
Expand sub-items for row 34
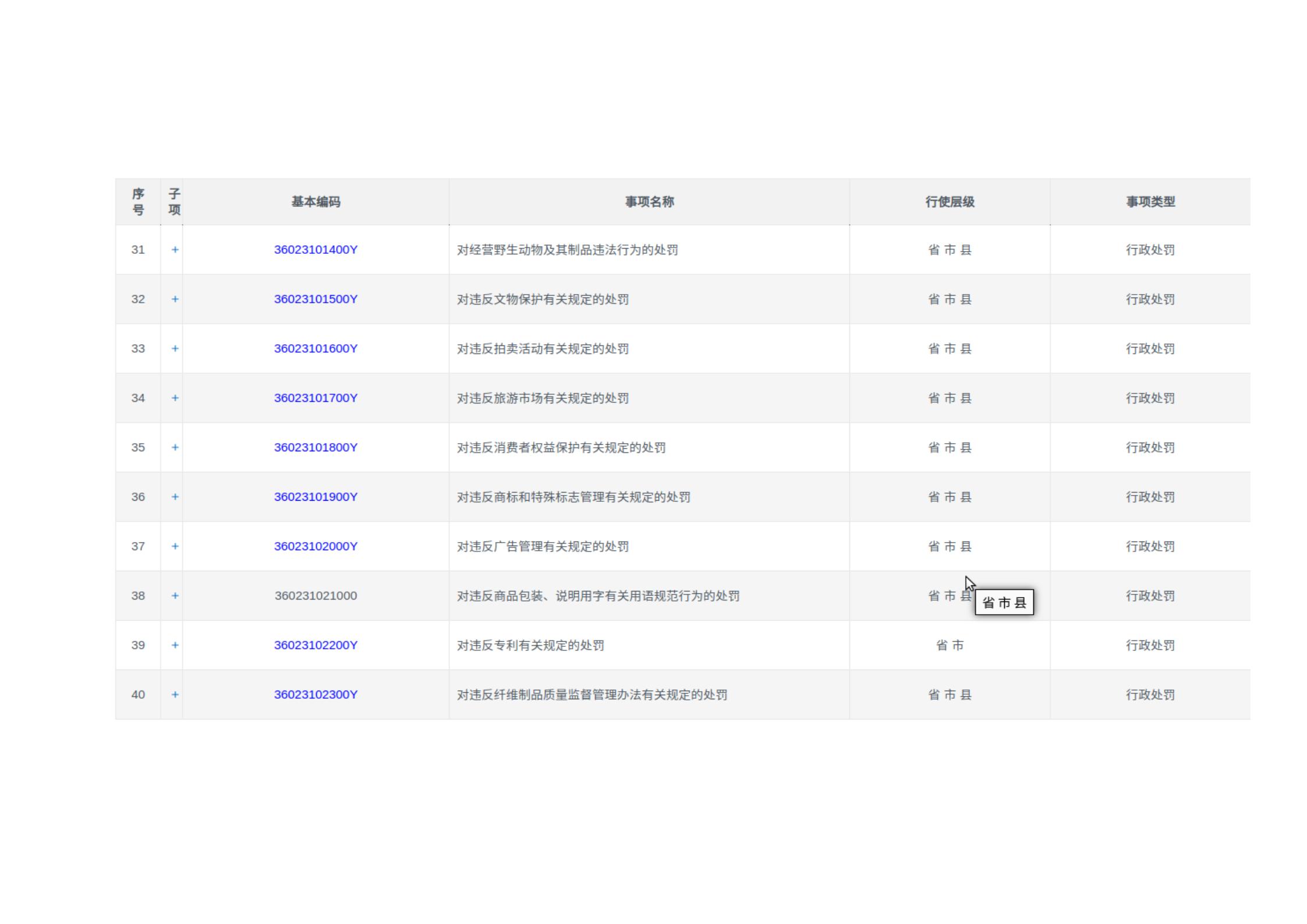coord(175,398)
